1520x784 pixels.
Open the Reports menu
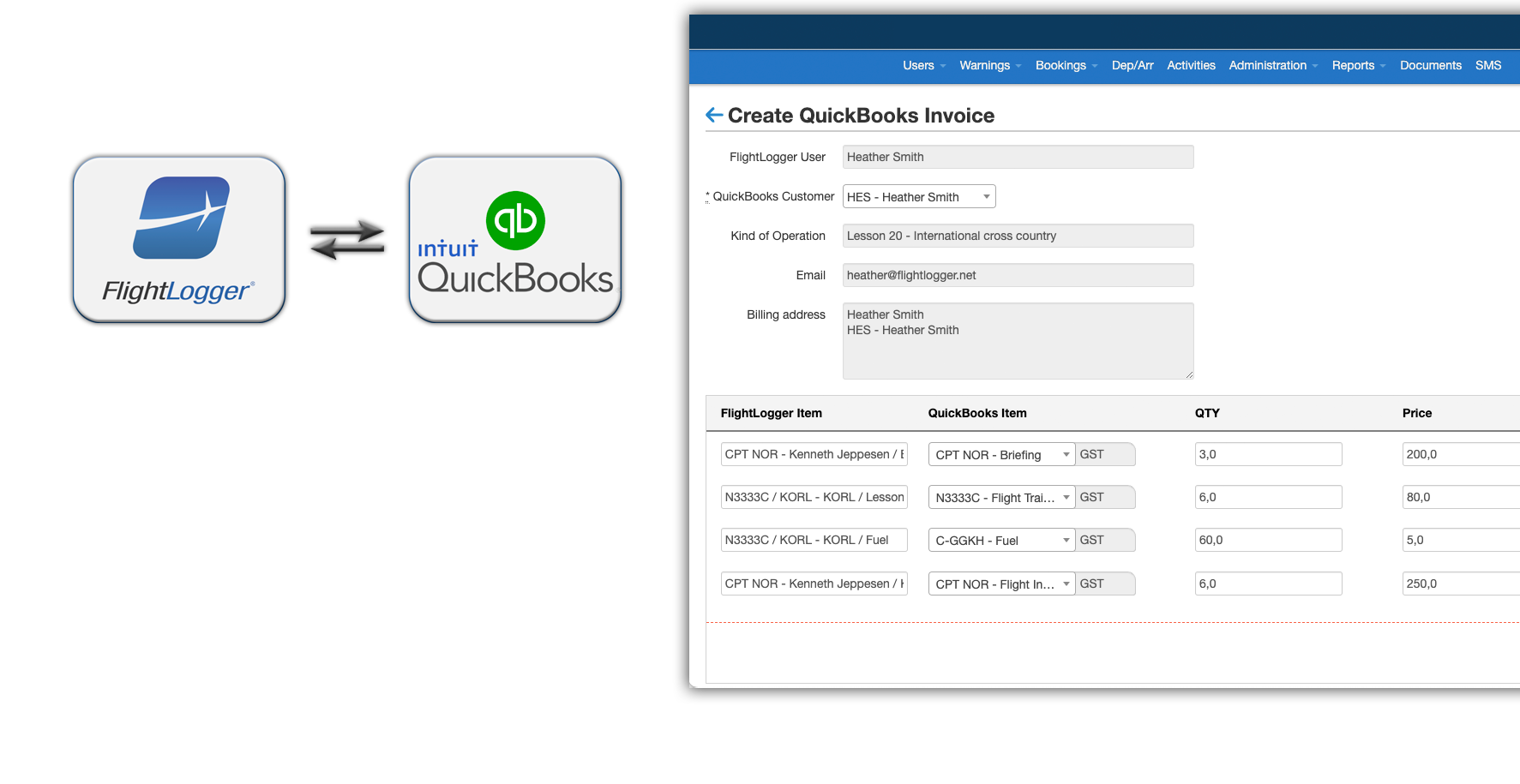point(1359,65)
